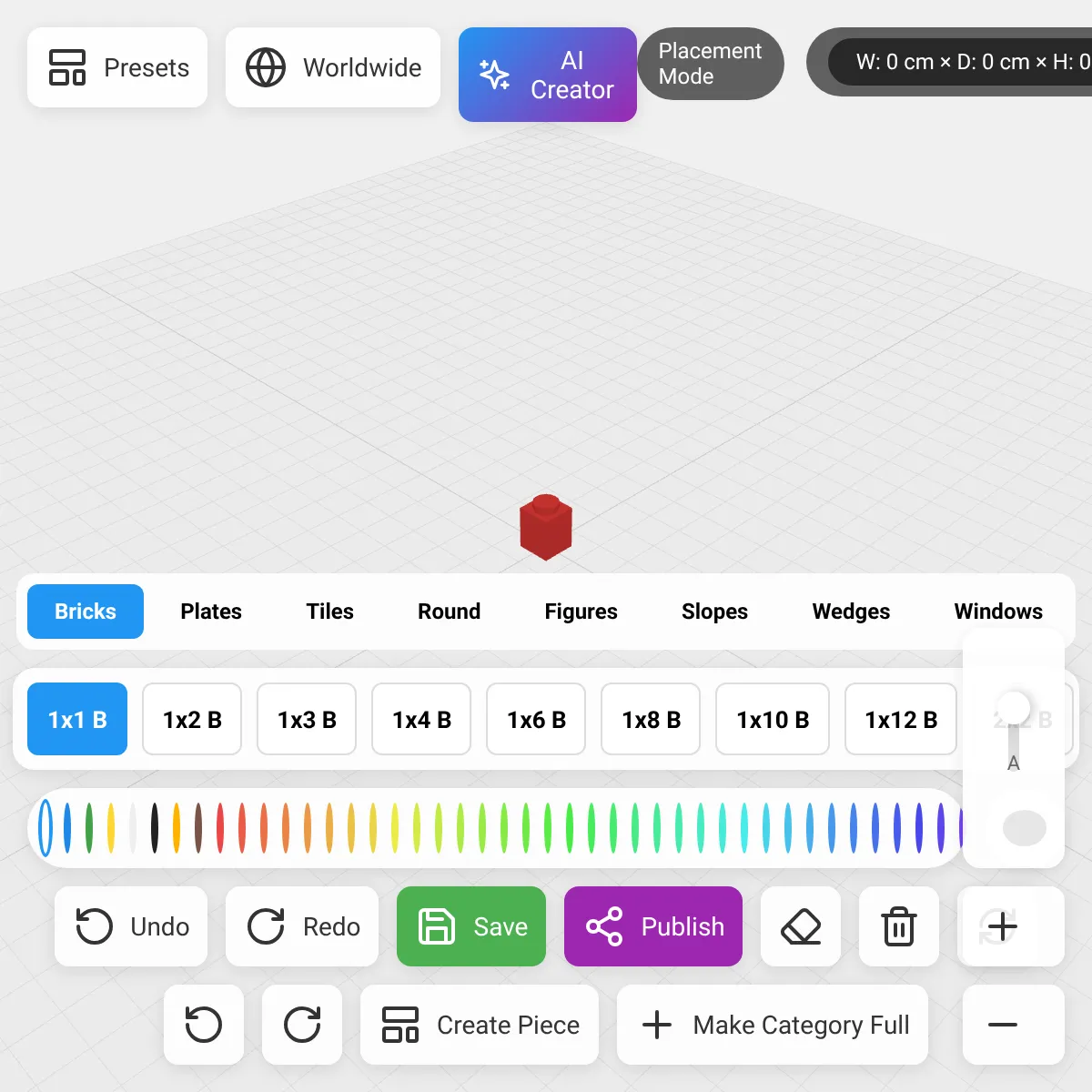Switch to the Wedges category tab
Image resolution: width=1092 pixels, height=1092 pixels.
(851, 612)
